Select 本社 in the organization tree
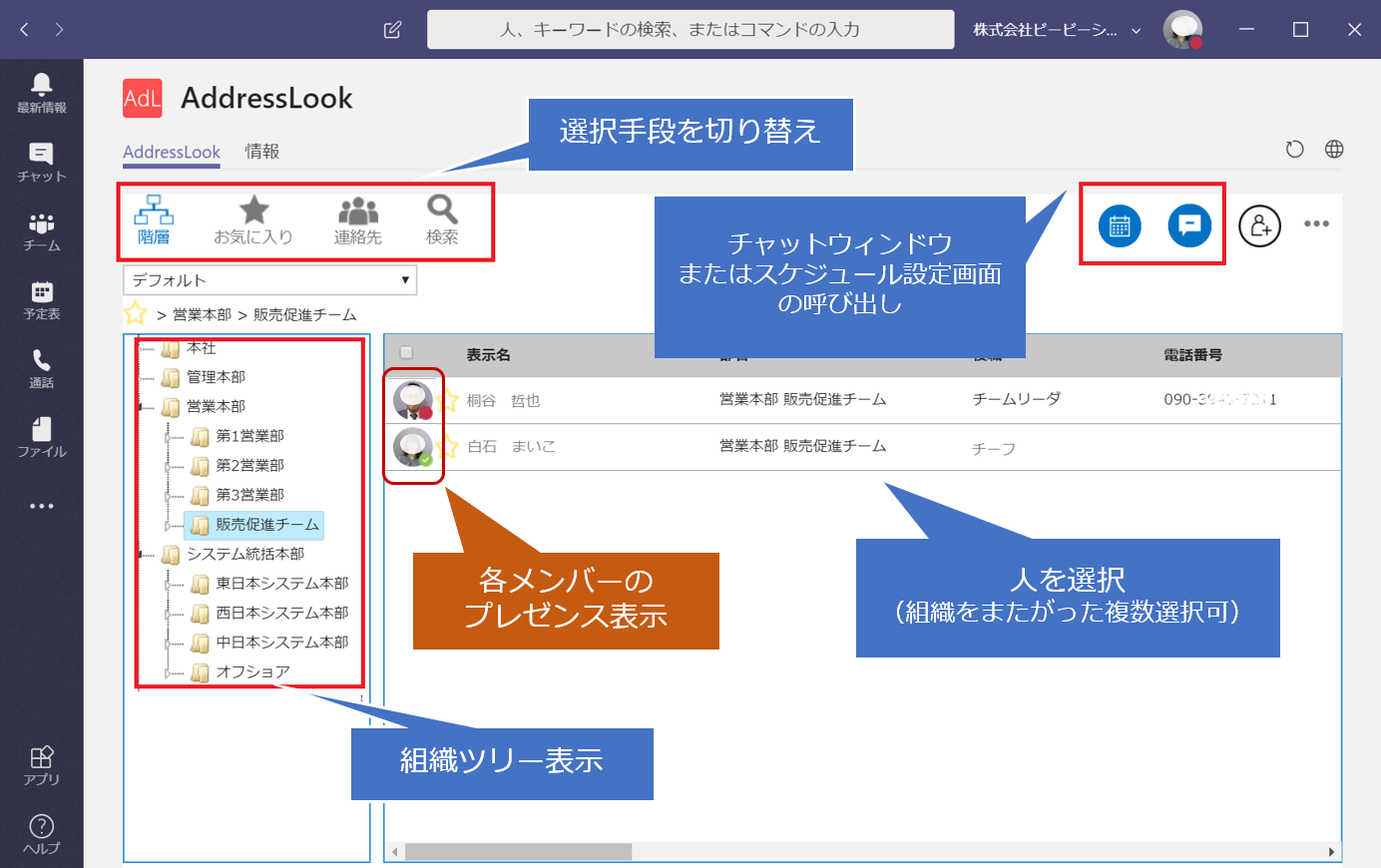The image size is (1381, 868). pyautogui.click(x=201, y=348)
